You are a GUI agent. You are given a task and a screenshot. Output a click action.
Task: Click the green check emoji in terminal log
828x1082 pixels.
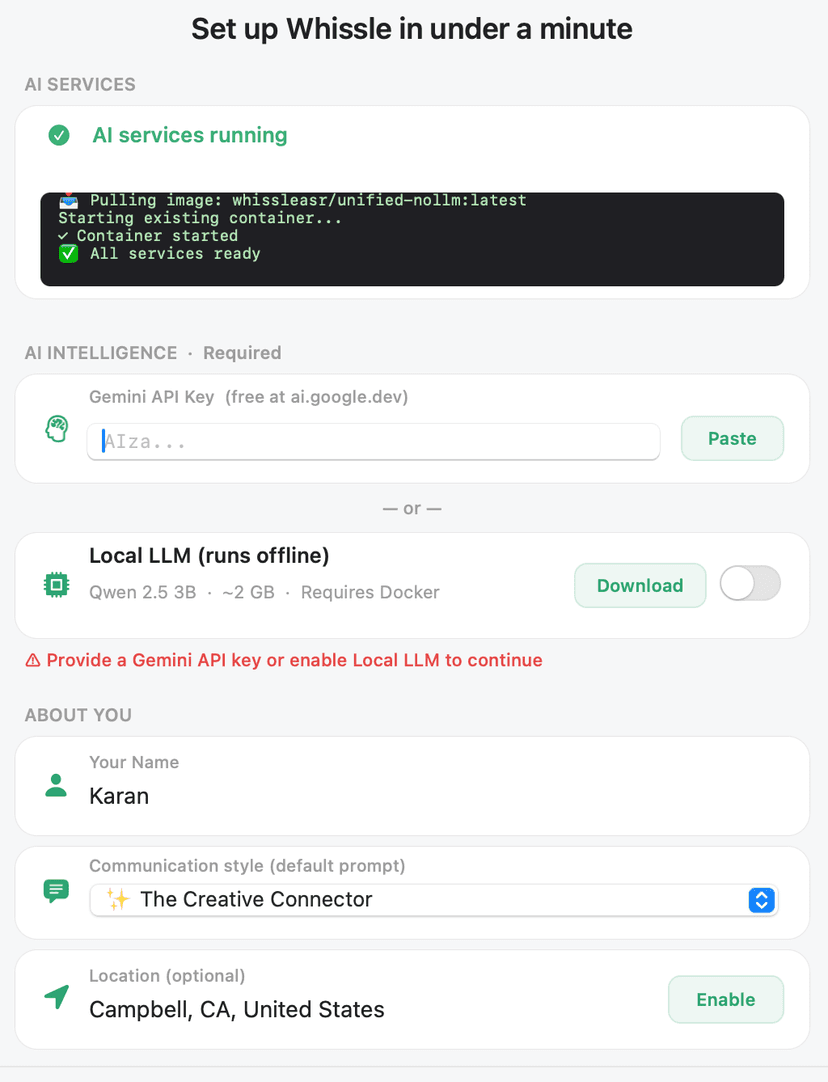68,254
